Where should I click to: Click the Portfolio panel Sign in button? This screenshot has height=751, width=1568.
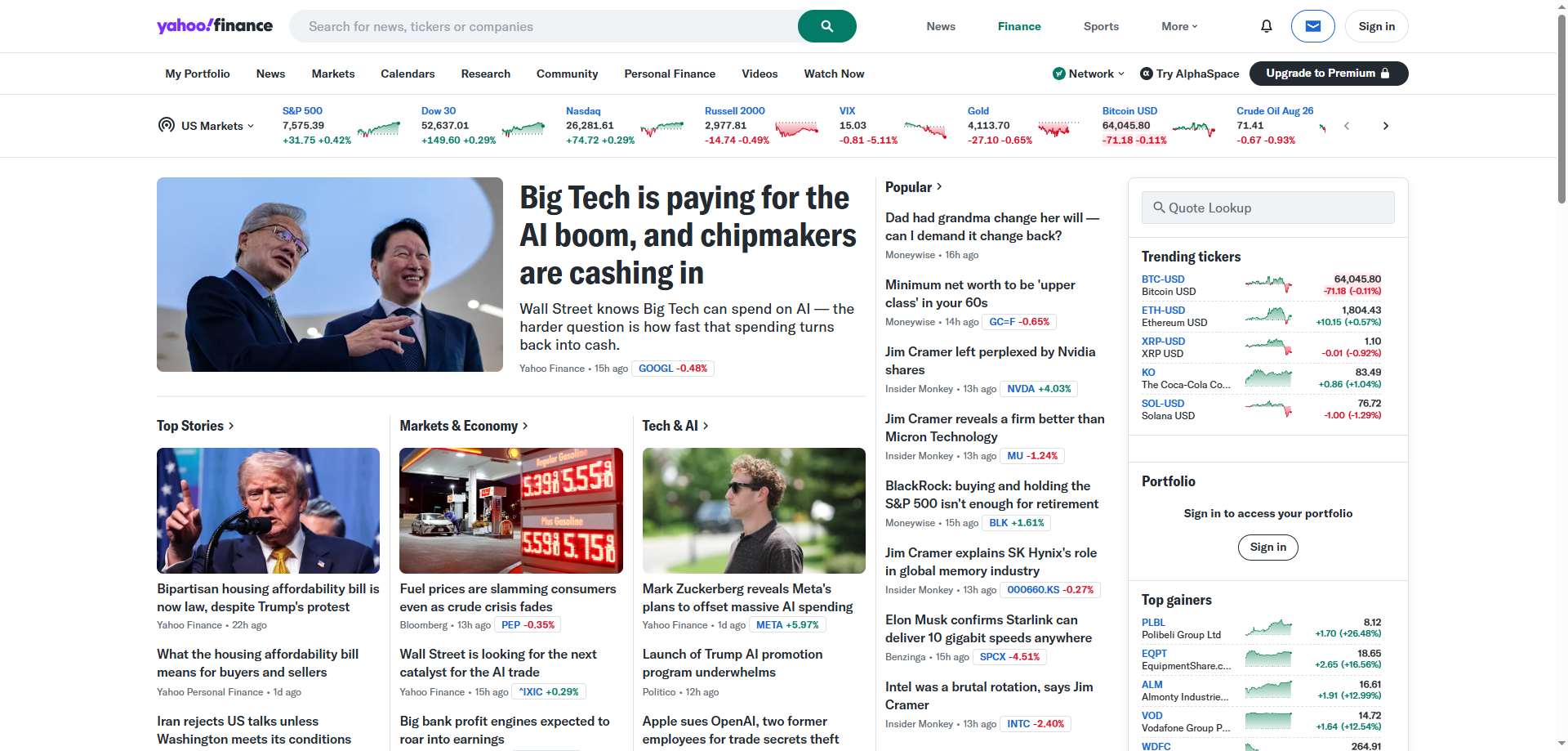click(x=1268, y=548)
